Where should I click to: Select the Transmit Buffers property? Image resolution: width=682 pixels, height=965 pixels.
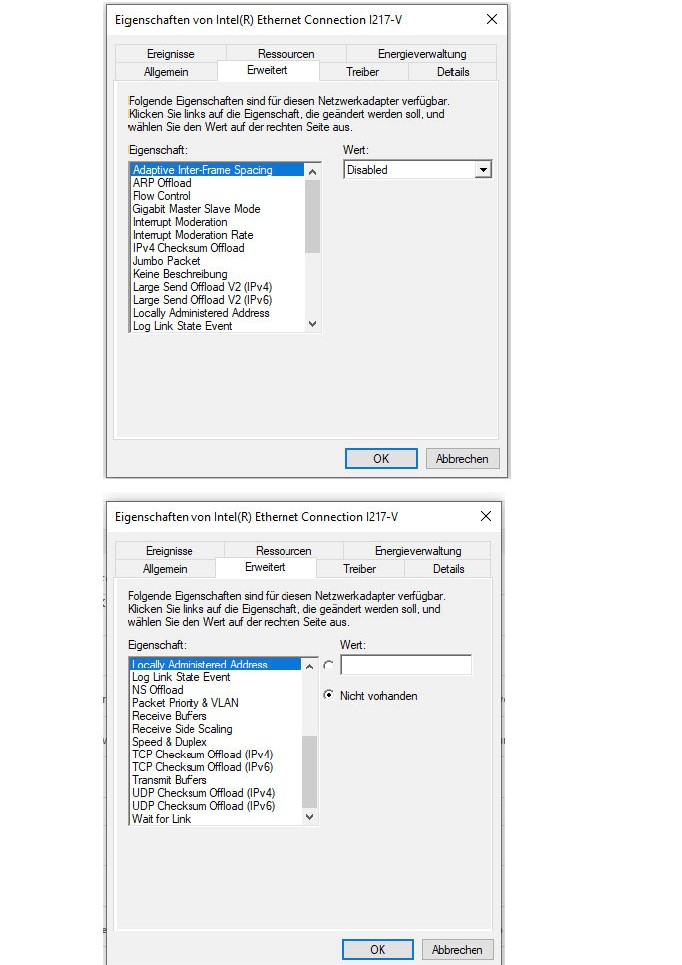(215, 780)
